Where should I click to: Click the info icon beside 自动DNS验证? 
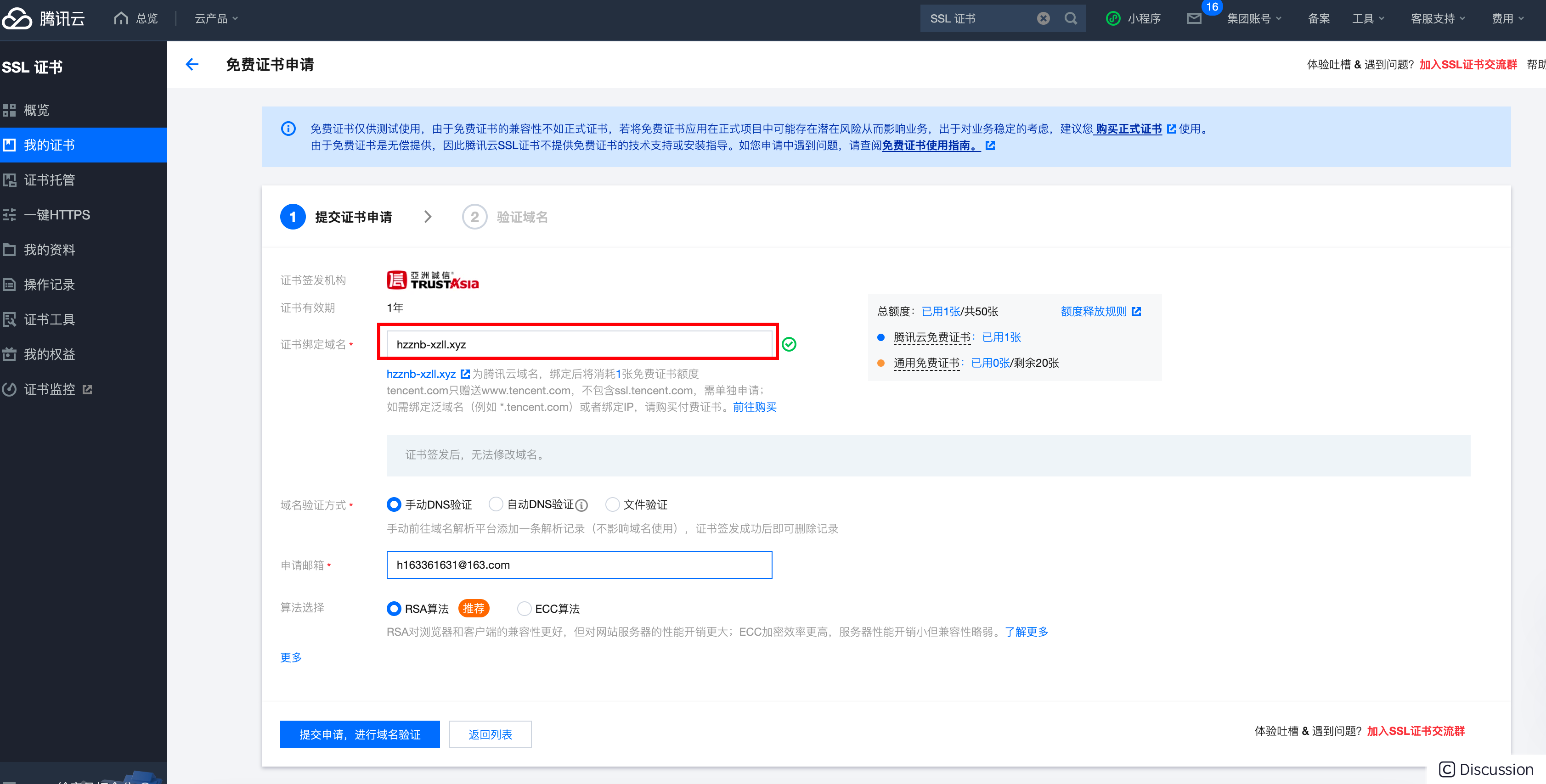pos(581,505)
